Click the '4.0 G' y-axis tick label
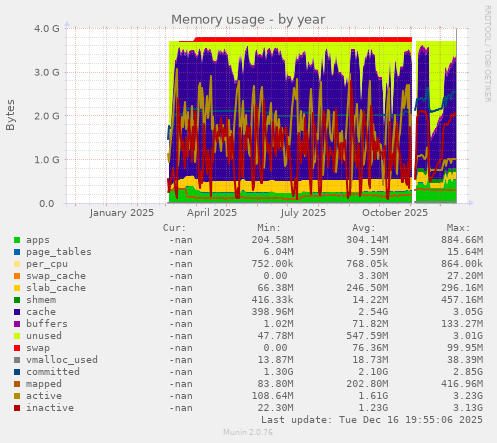Image resolution: width=497 pixels, height=443 pixels. [47, 28]
